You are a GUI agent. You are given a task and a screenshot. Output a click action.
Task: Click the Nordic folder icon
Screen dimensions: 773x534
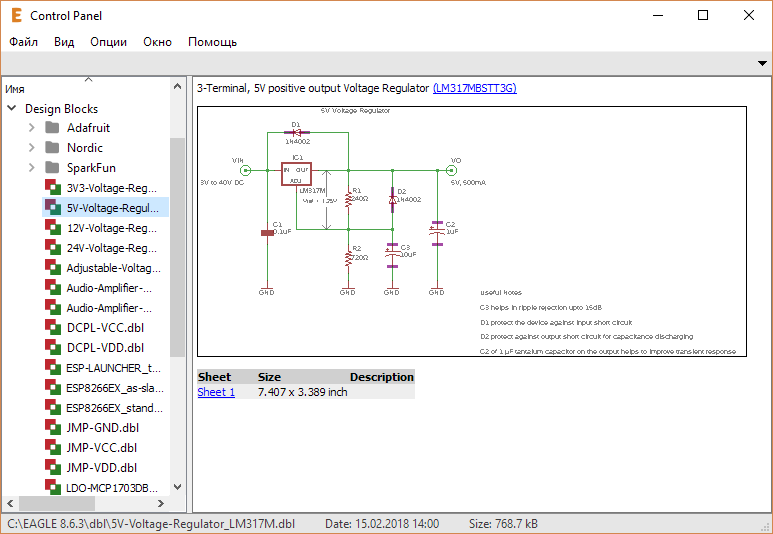click(52, 147)
